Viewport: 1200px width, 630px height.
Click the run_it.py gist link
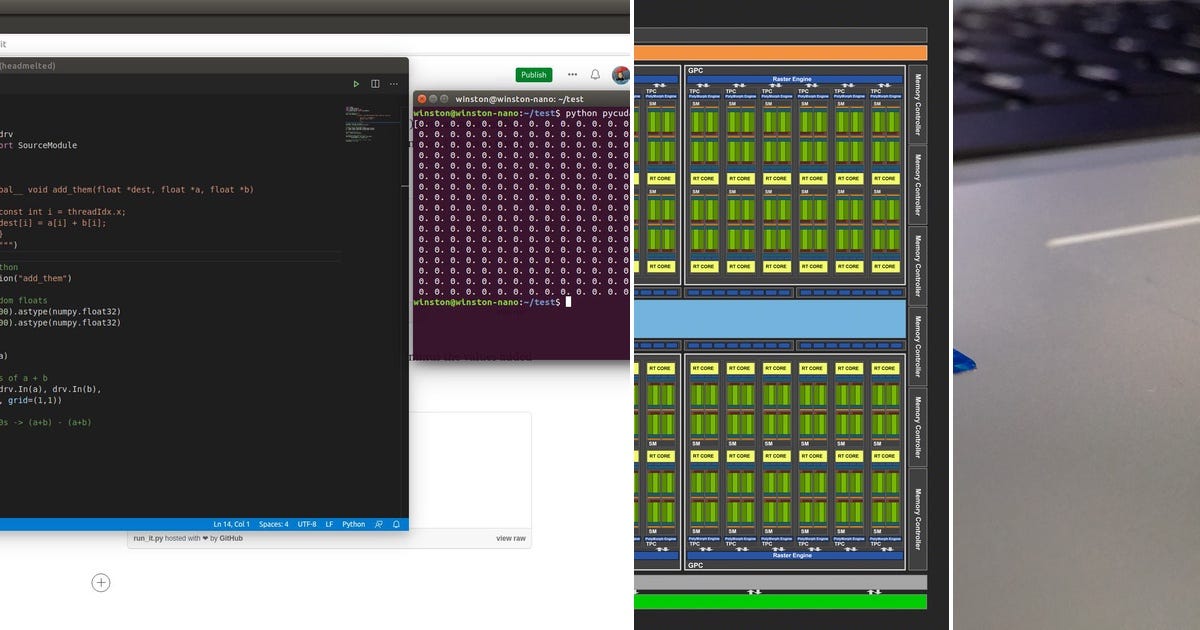(x=148, y=538)
